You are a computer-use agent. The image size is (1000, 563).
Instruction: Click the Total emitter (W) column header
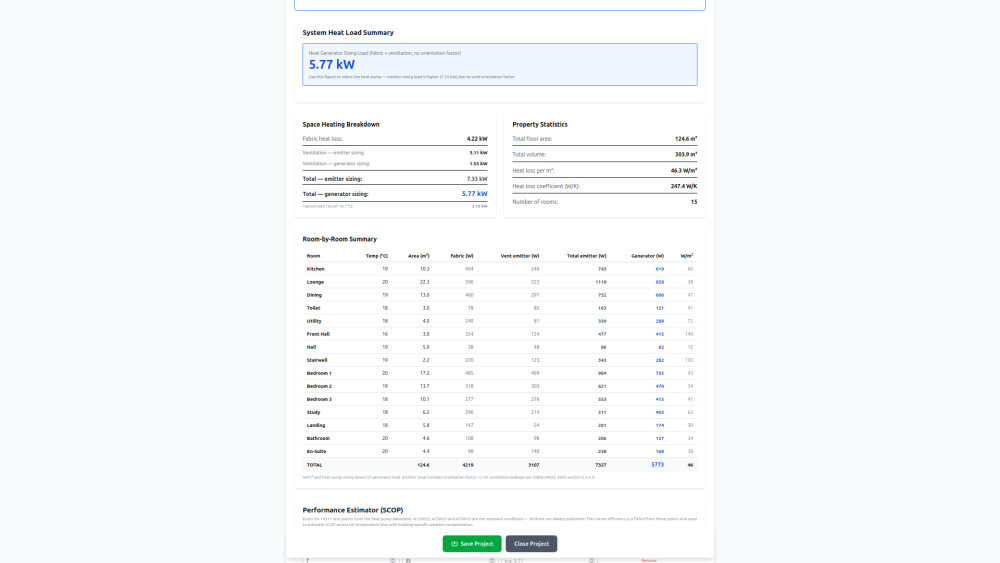(587, 256)
